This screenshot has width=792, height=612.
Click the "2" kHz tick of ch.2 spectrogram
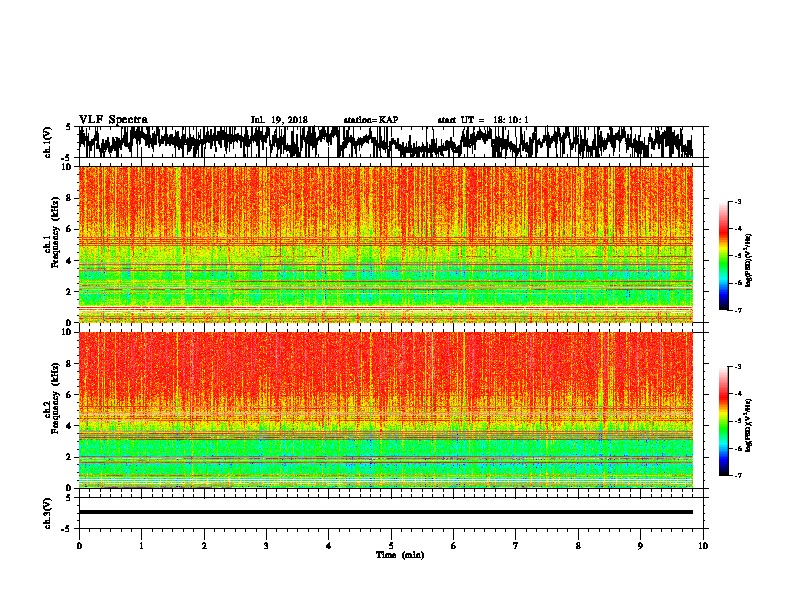(x=70, y=457)
